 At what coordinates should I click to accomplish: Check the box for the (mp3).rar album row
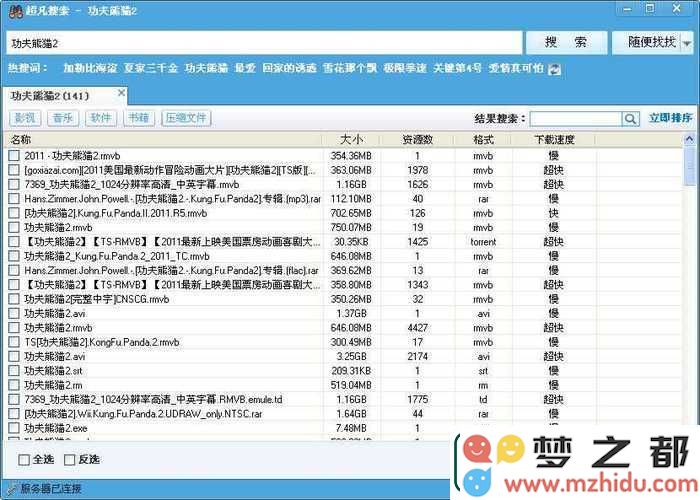(x=14, y=199)
